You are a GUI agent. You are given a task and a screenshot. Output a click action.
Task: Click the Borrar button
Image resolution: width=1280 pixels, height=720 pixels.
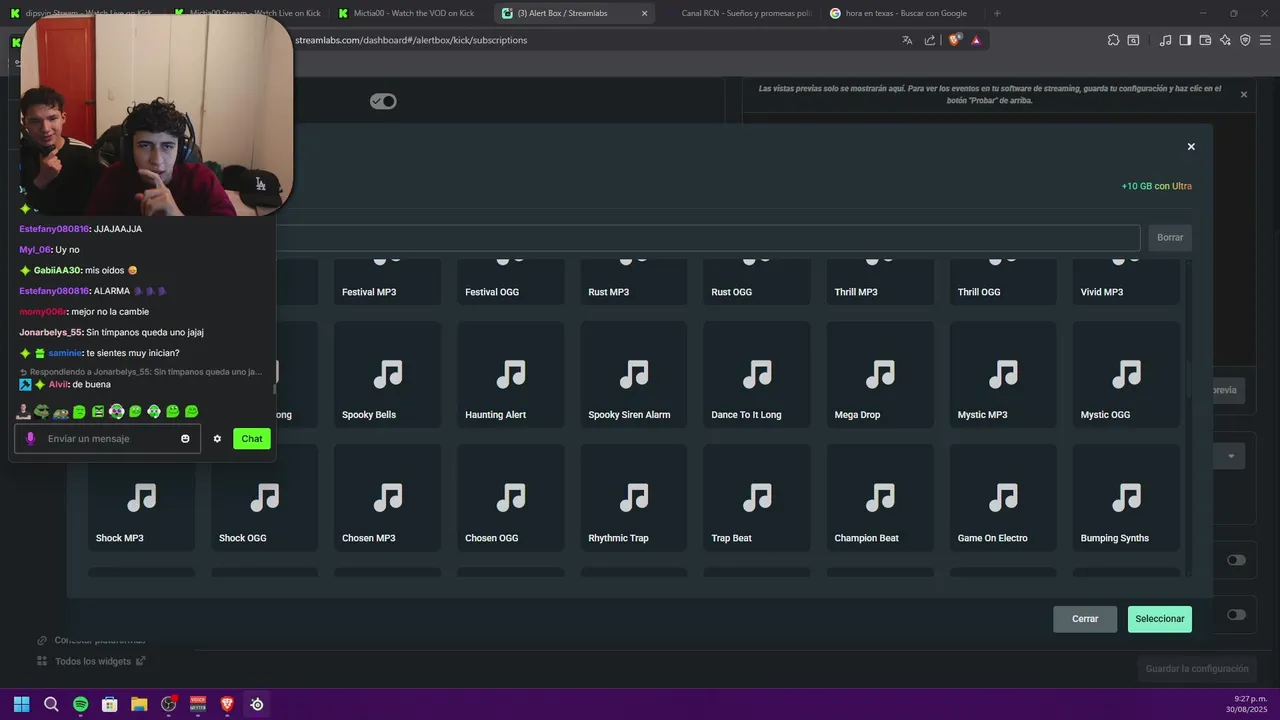1170,237
